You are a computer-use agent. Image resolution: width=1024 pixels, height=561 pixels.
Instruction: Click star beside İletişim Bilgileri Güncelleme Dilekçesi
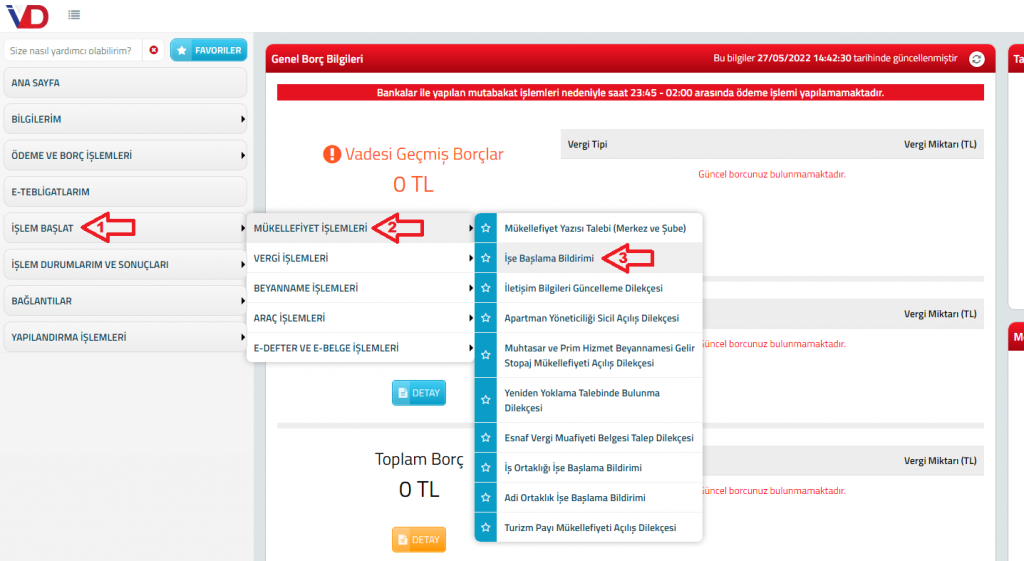(x=486, y=288)
